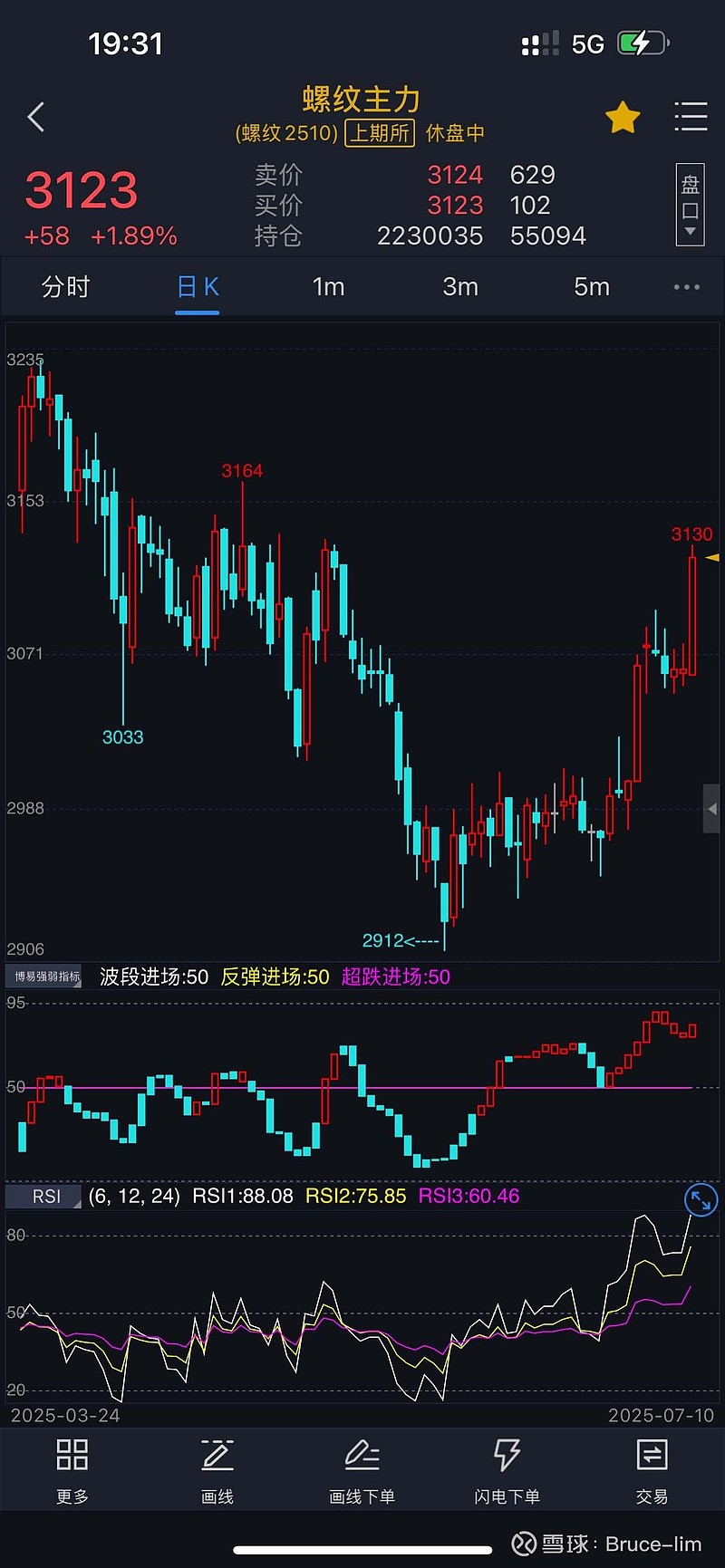The width and height of the screenshot is (725, 1568).
Task: Click the 2025-03-24 start date
Action: (65, 1415)
